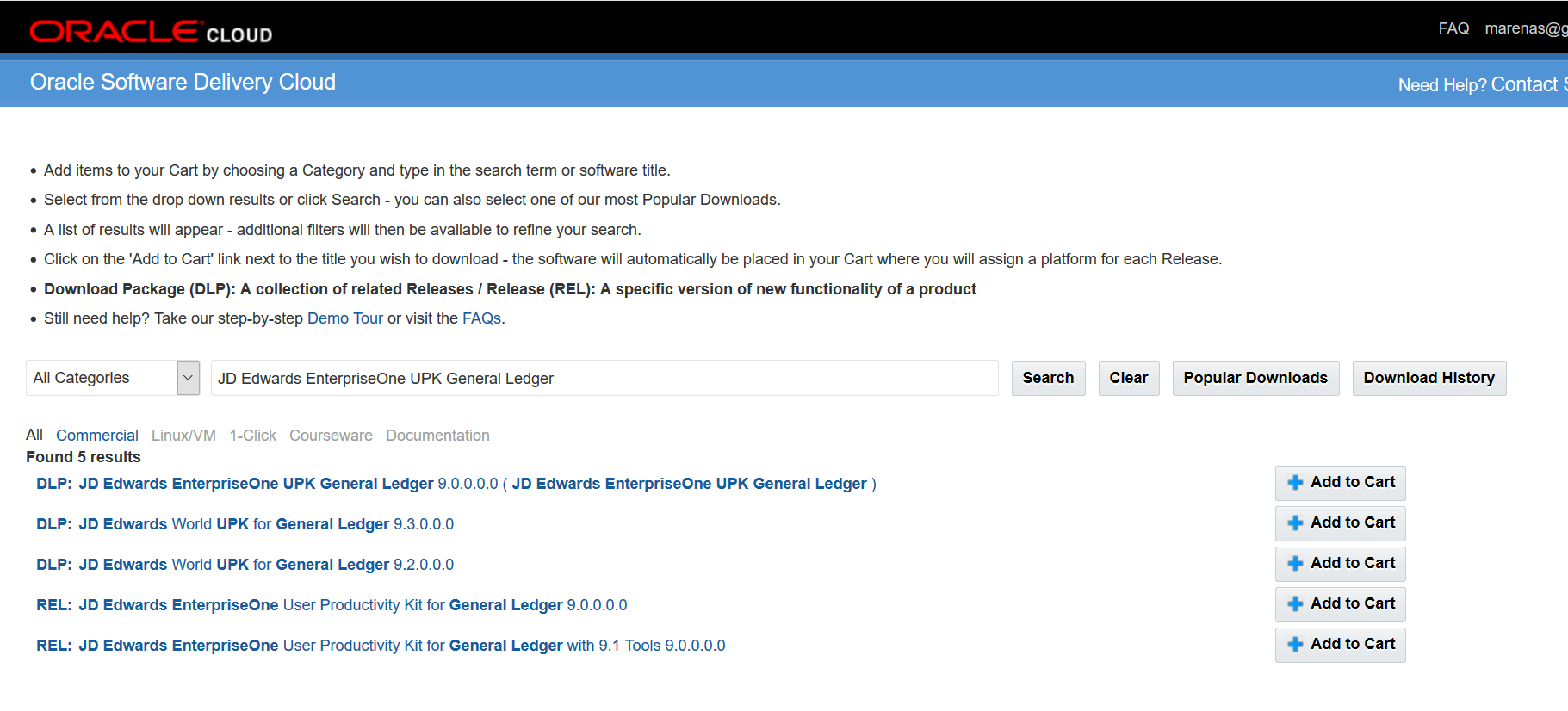Click the Oracle Cloud logo
The height and width of the screenshot is (711, 1568).
coord(151,32)
